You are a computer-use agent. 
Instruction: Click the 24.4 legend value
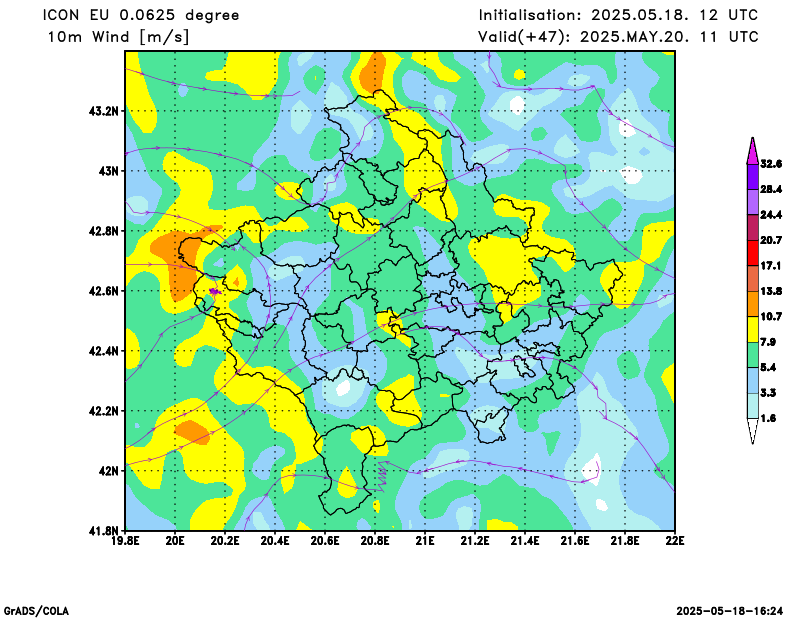pyautogui.click(x=771, y=215)
